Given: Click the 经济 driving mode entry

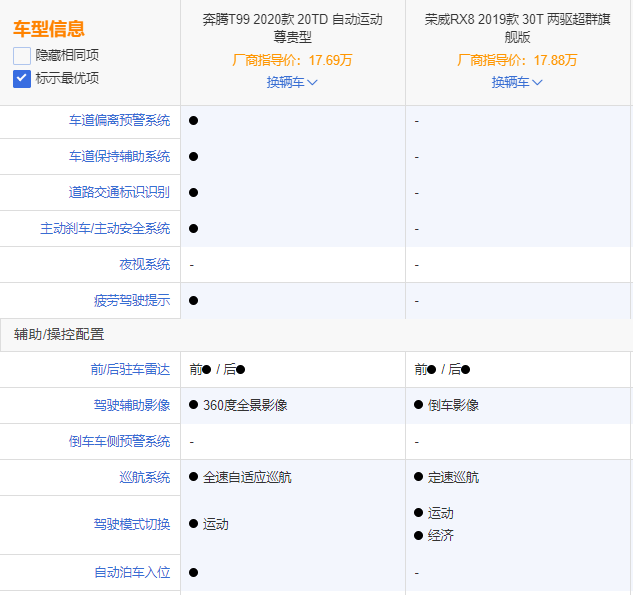Looking at the screenshot, I should (x=434, y=536).
